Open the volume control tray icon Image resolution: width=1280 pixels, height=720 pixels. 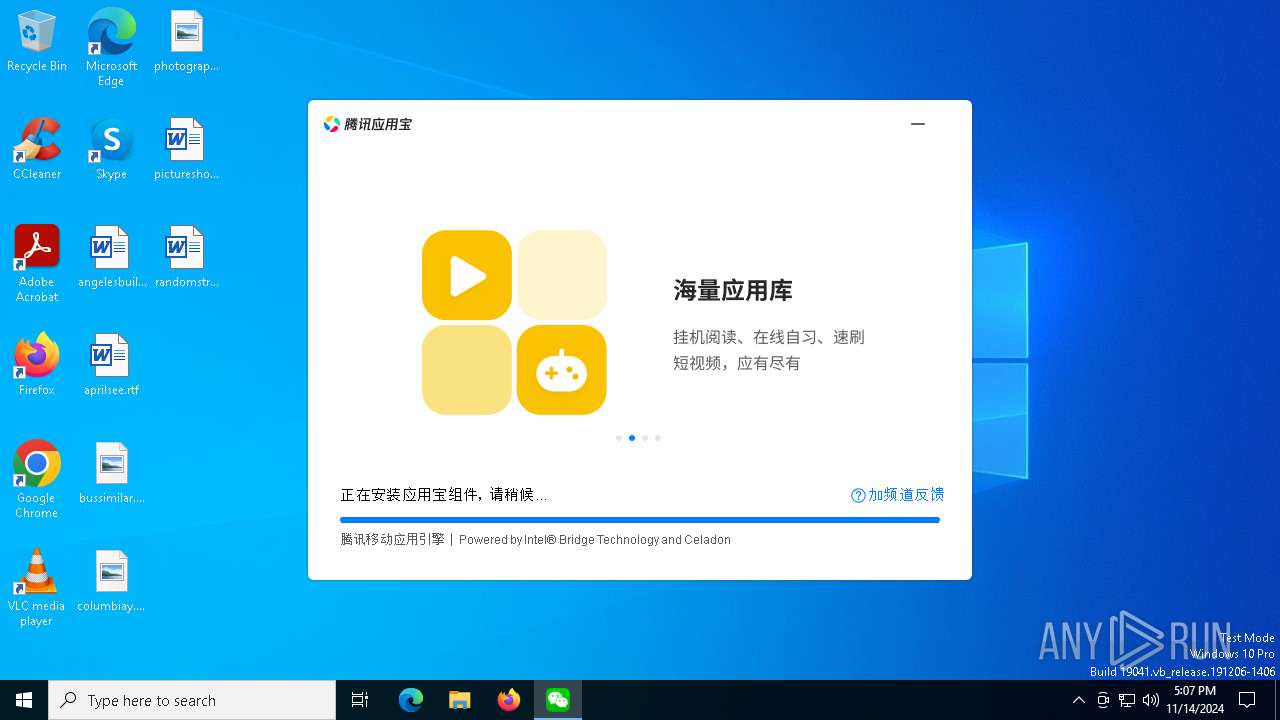point(1151,700)
